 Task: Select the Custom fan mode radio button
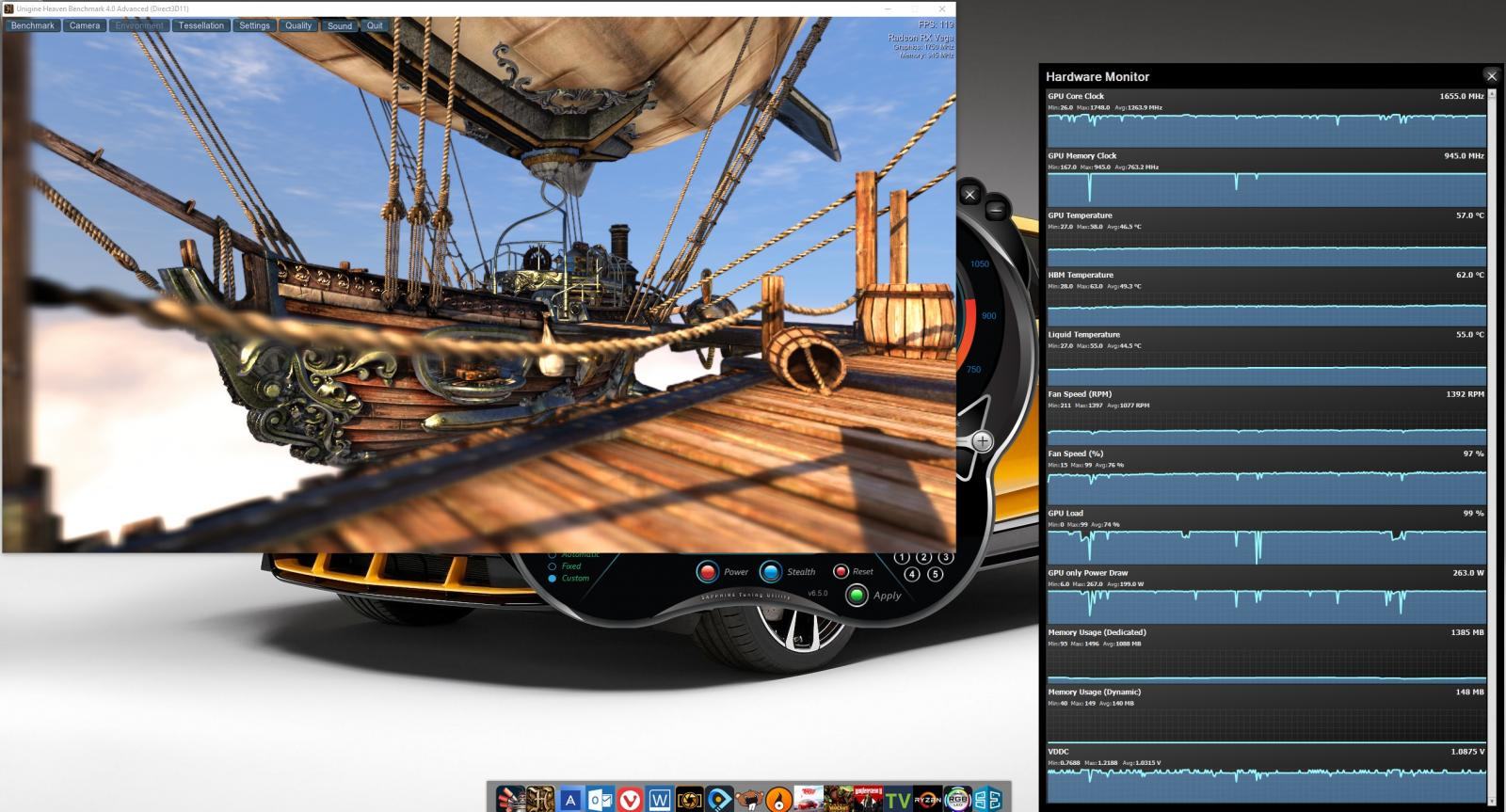553,579
